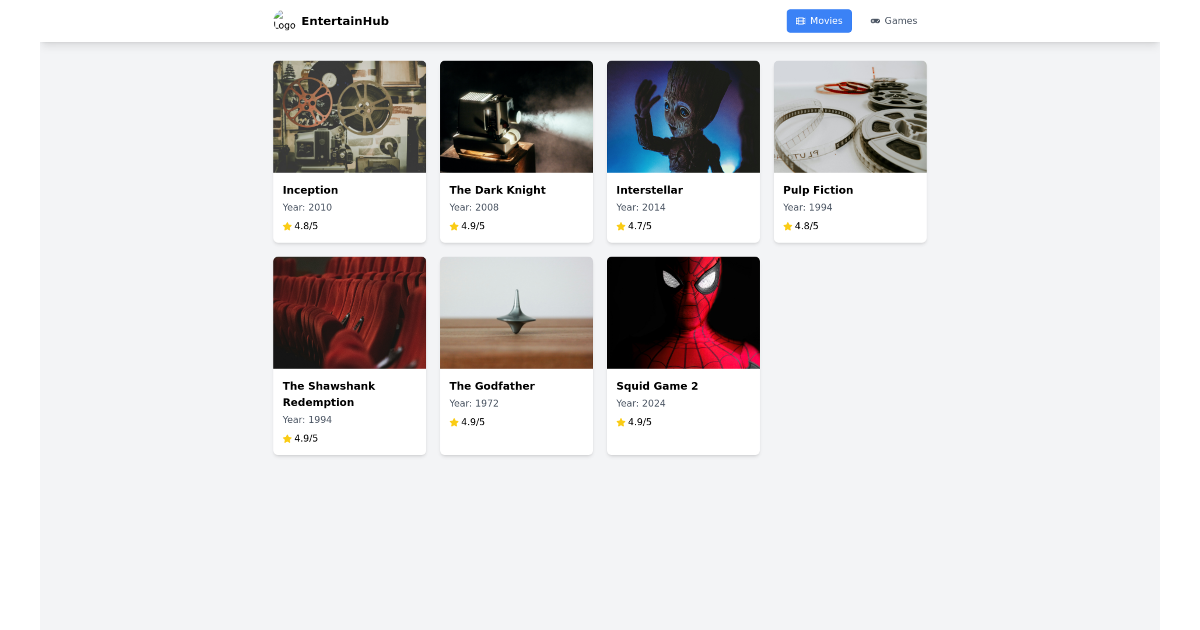
Task: Click the EntertainHub brand name
Action: pos(345,20)
